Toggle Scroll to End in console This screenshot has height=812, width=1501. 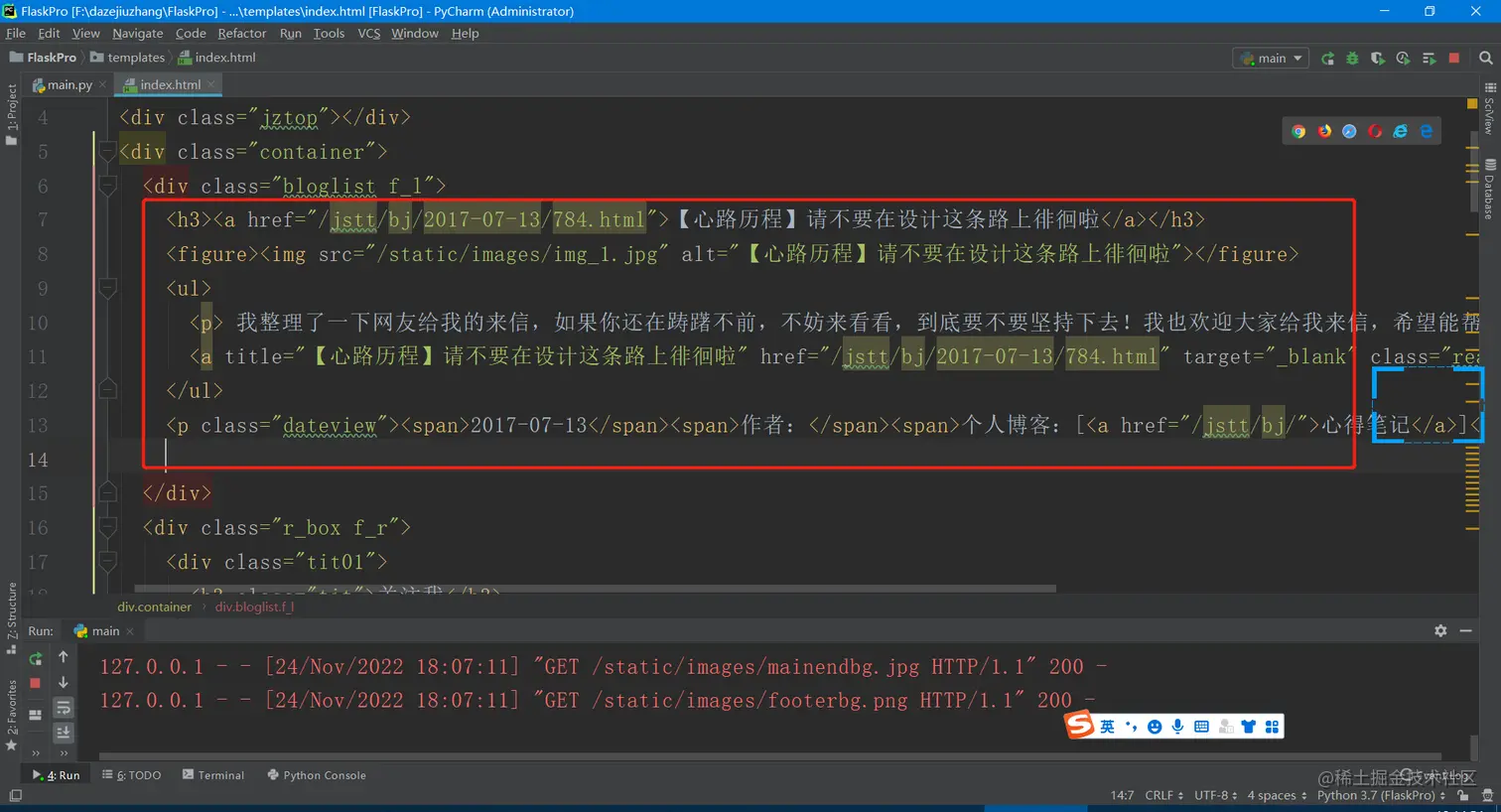[x=64, y=732]
